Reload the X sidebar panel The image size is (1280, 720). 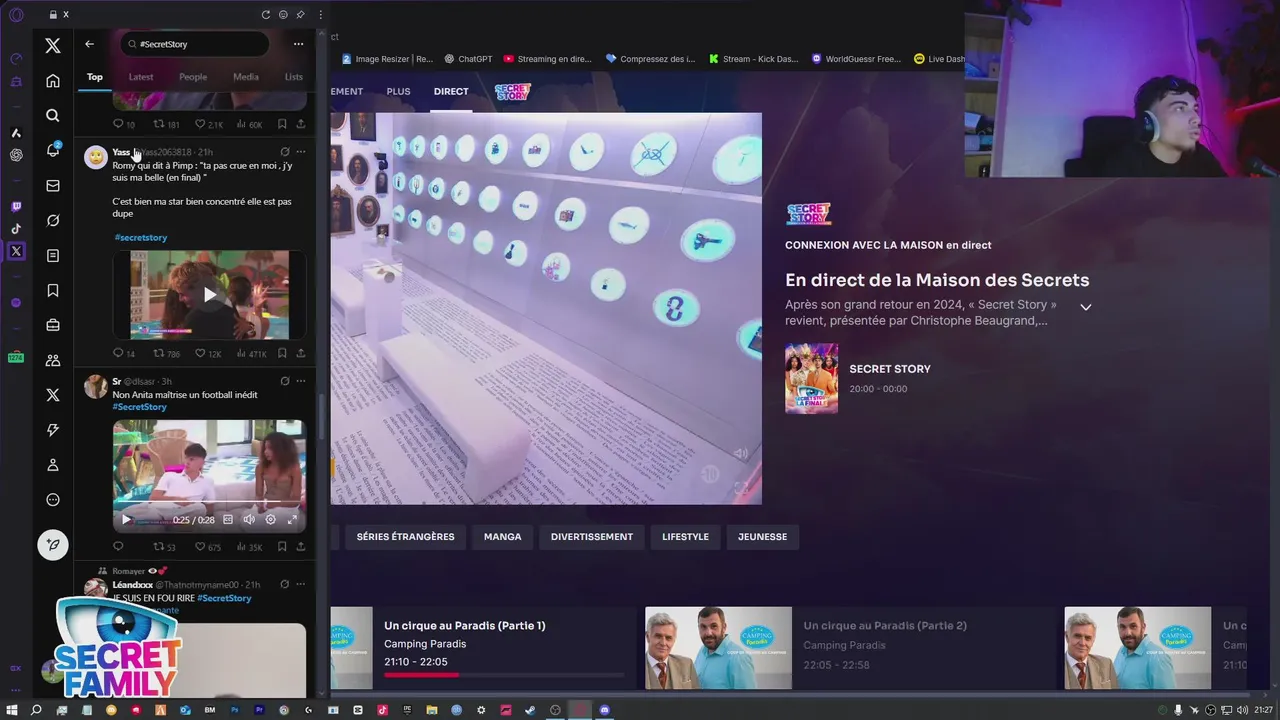pos(266,15)
